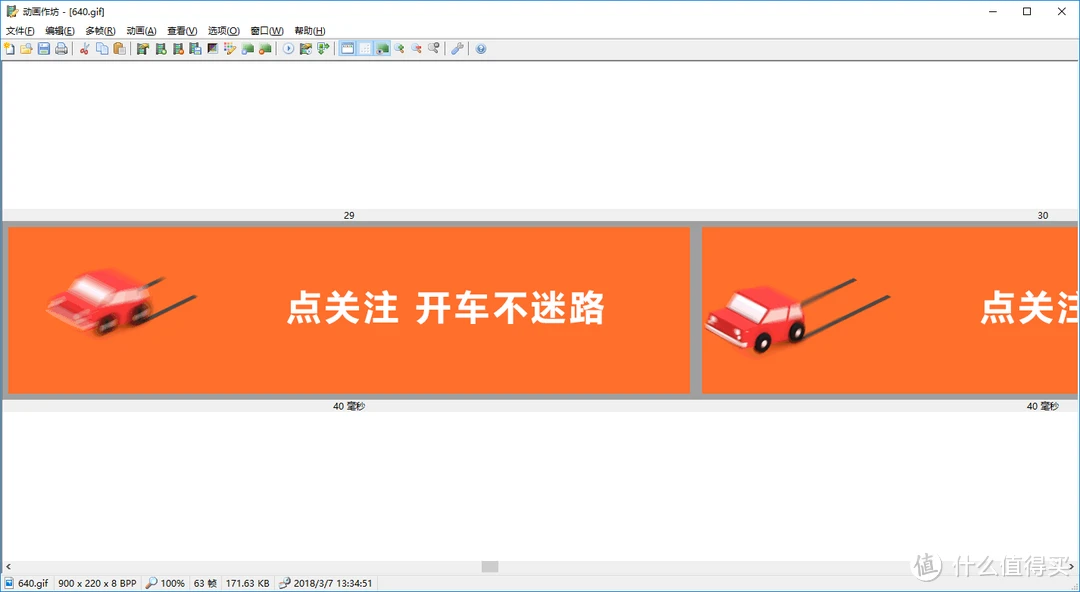
Task: Open the 查看(V) menu
Action: pyautogui.click(x=182, y=31)
